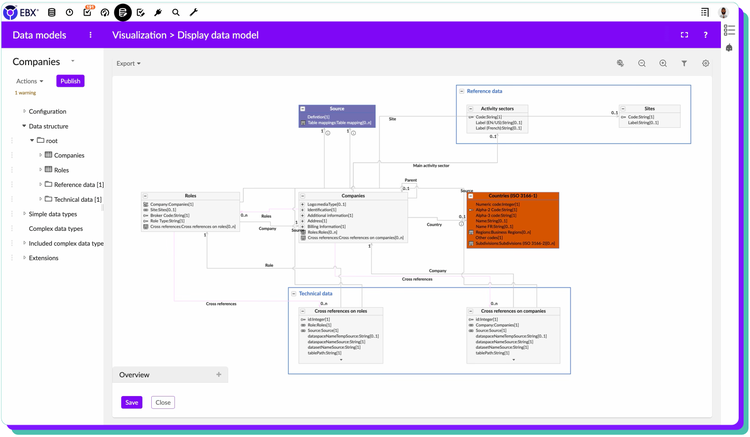Select the Source table header in diagram
The image size is (750, 437).
point(337,109)
